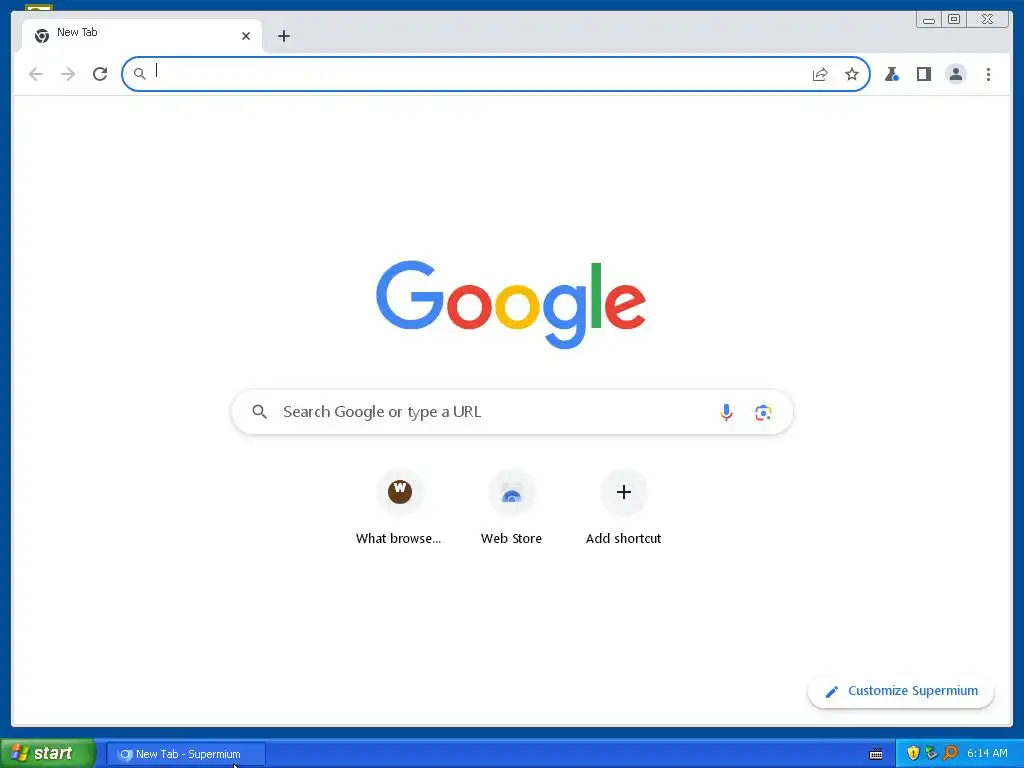
Task: Click the on-screen keyboard icon in taskbar
Action: 876,754
